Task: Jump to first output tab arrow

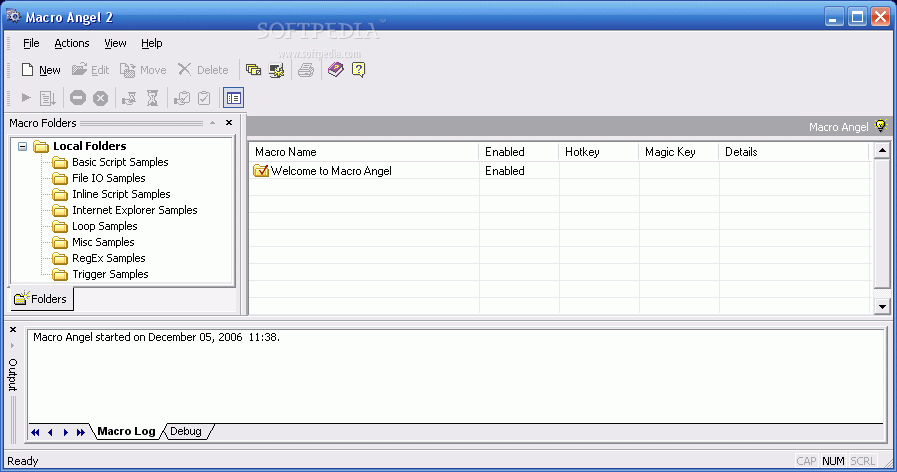Action: click(35, 433)
